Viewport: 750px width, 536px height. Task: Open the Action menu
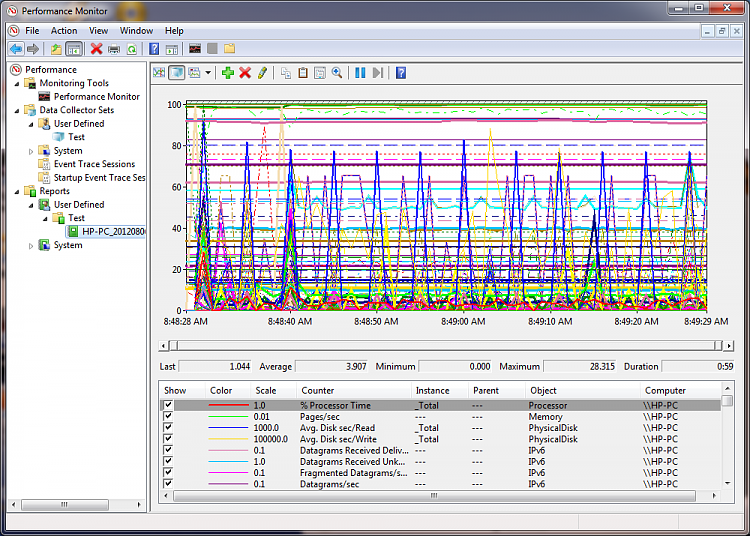tap(64, 31)
